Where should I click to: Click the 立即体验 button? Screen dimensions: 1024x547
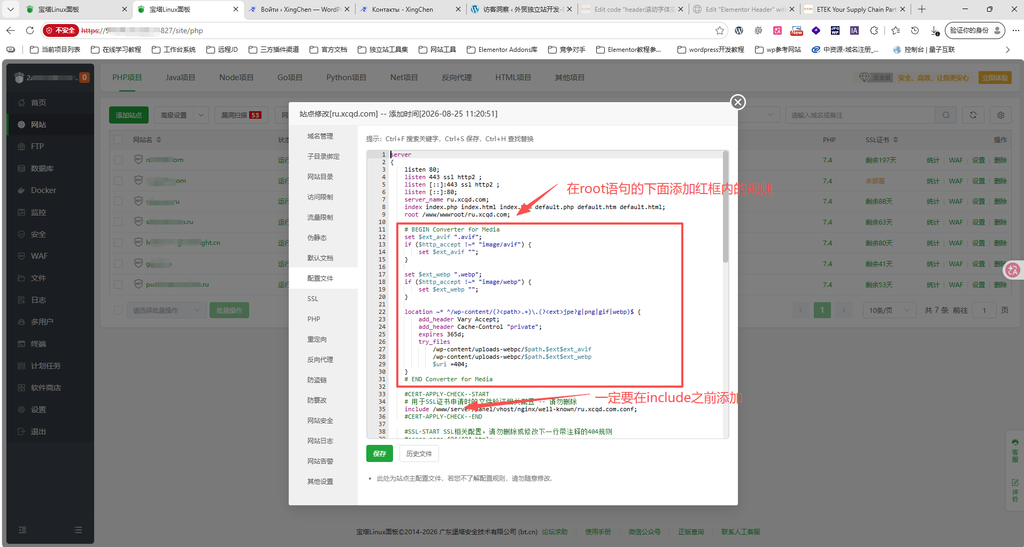(x=995, y=77)
